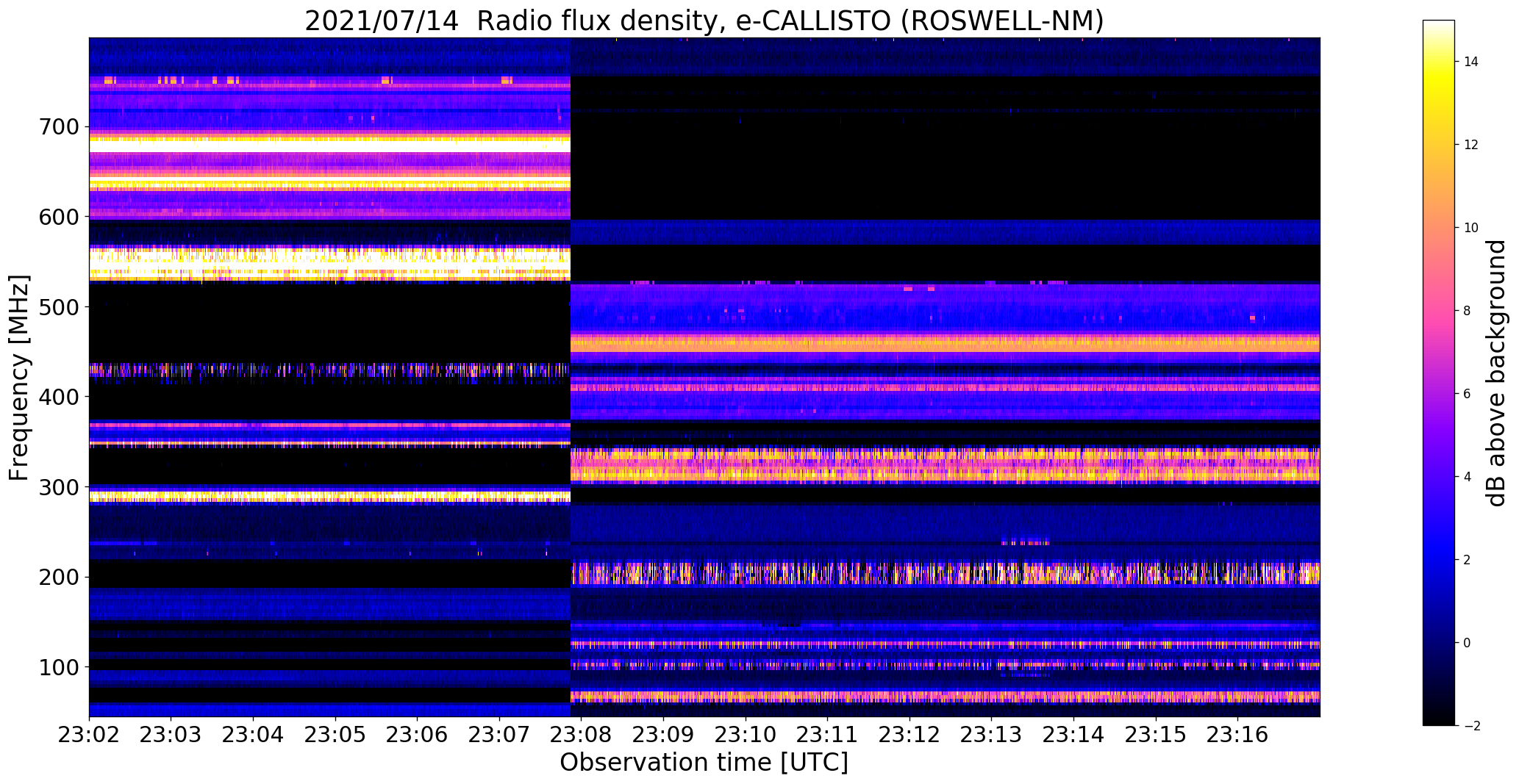Click the 23:08 time tick label
The width and height of the screenshot is (1519, 784).
point(582,735)
